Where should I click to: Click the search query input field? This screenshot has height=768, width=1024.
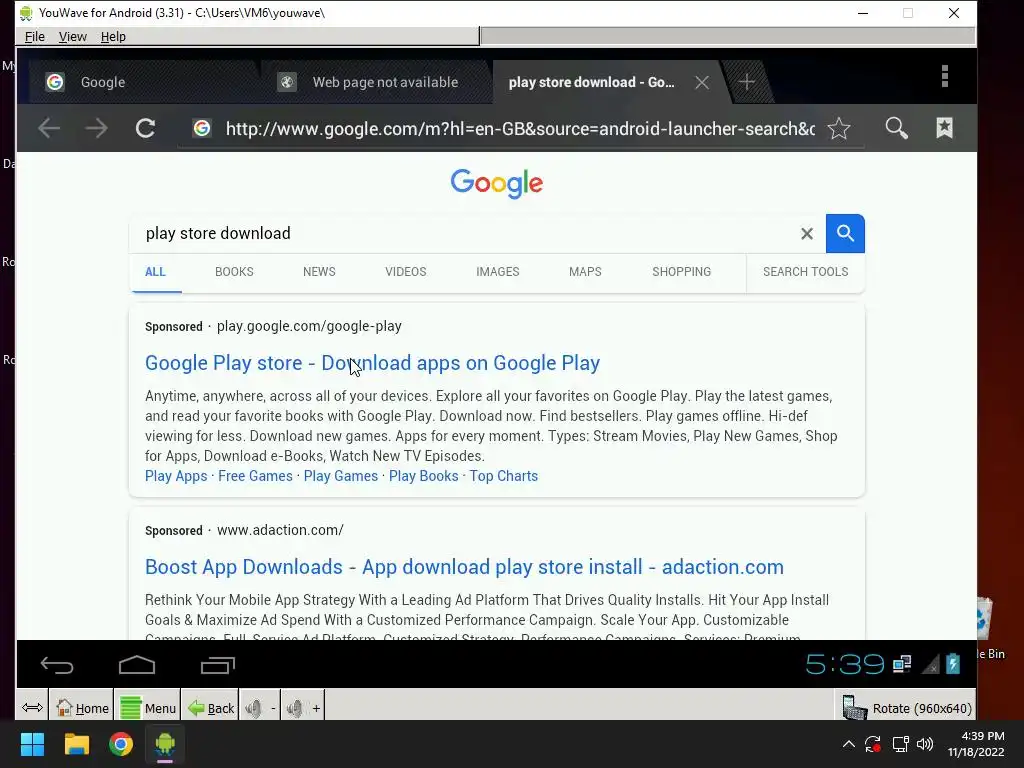click(464, 233)
